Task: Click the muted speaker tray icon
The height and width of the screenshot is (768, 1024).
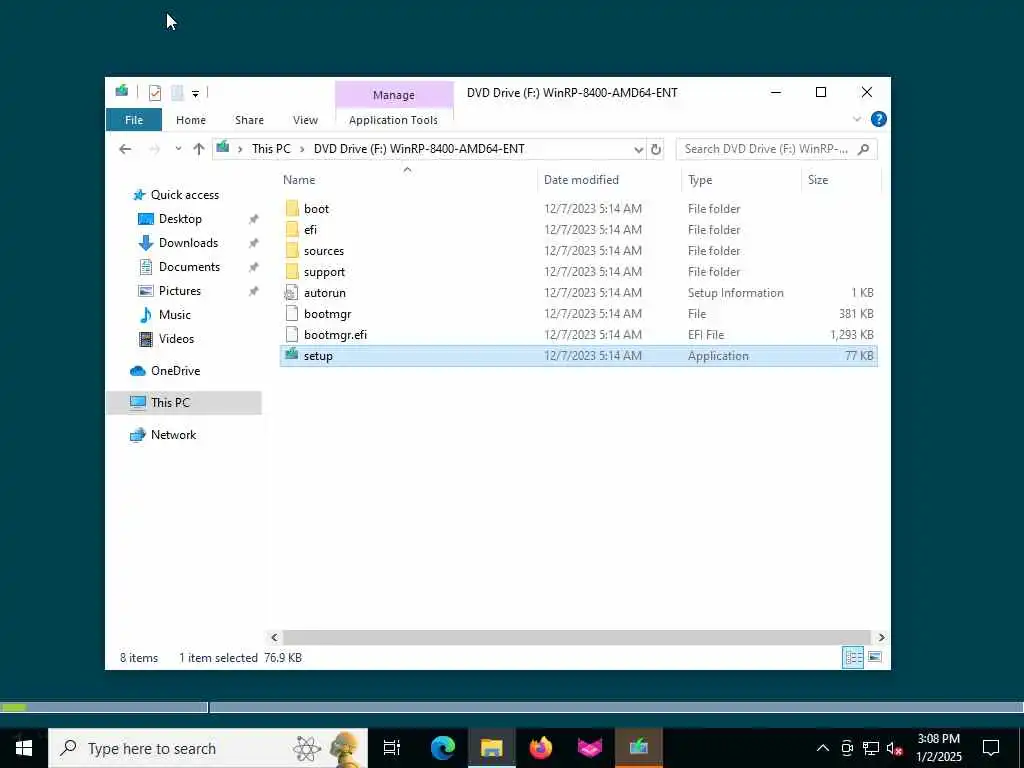Action: coord(895,748)
